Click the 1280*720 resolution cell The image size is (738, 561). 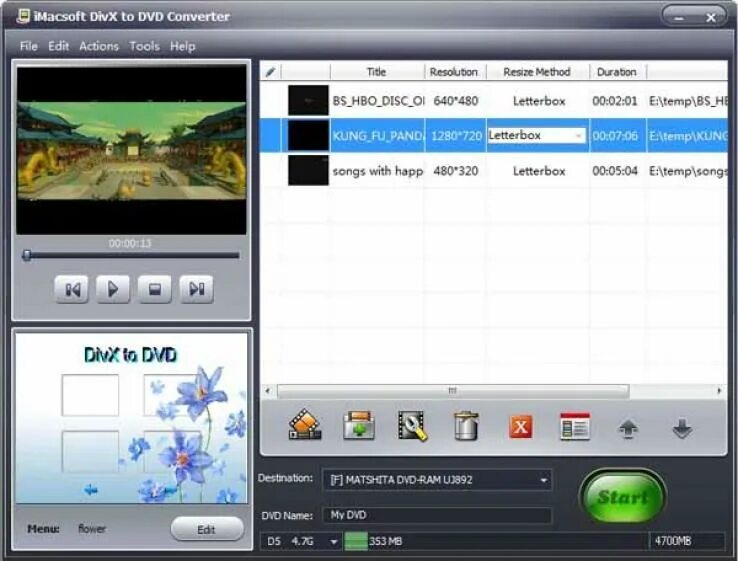pyautogui.click(x=456, y=136)
